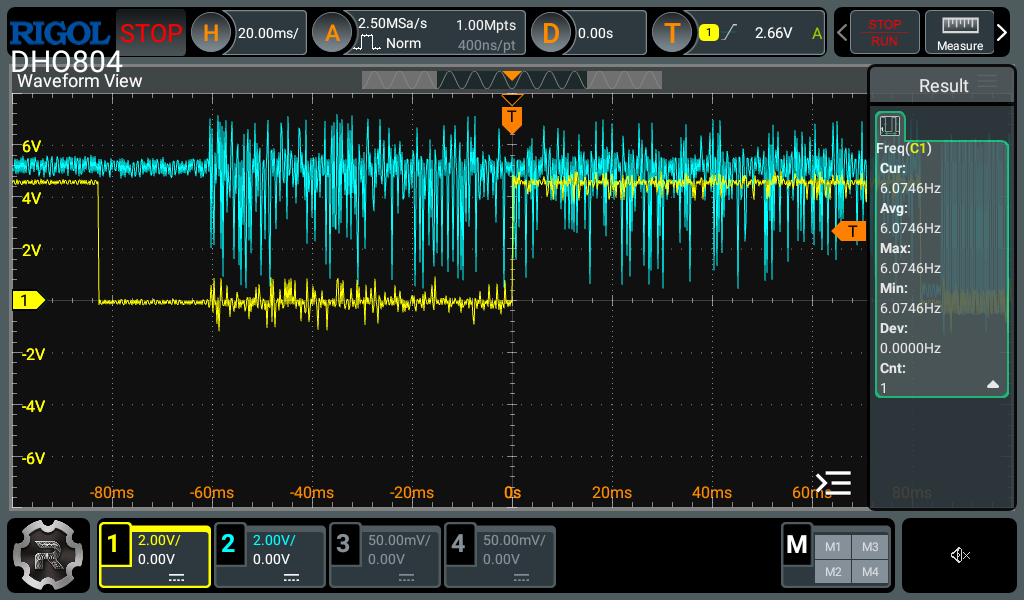Screen dimensions: 1024x600
Task: Enable channel 3
Action: tap(384, 555)
